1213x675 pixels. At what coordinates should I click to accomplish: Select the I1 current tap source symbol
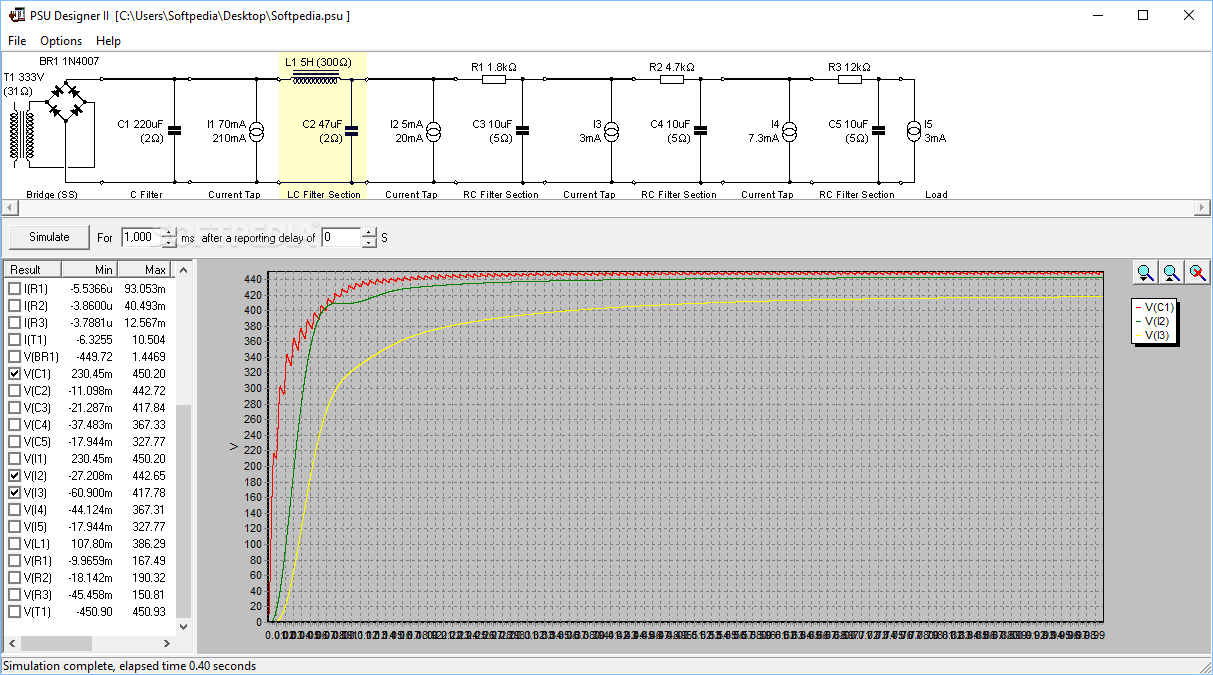255,131
